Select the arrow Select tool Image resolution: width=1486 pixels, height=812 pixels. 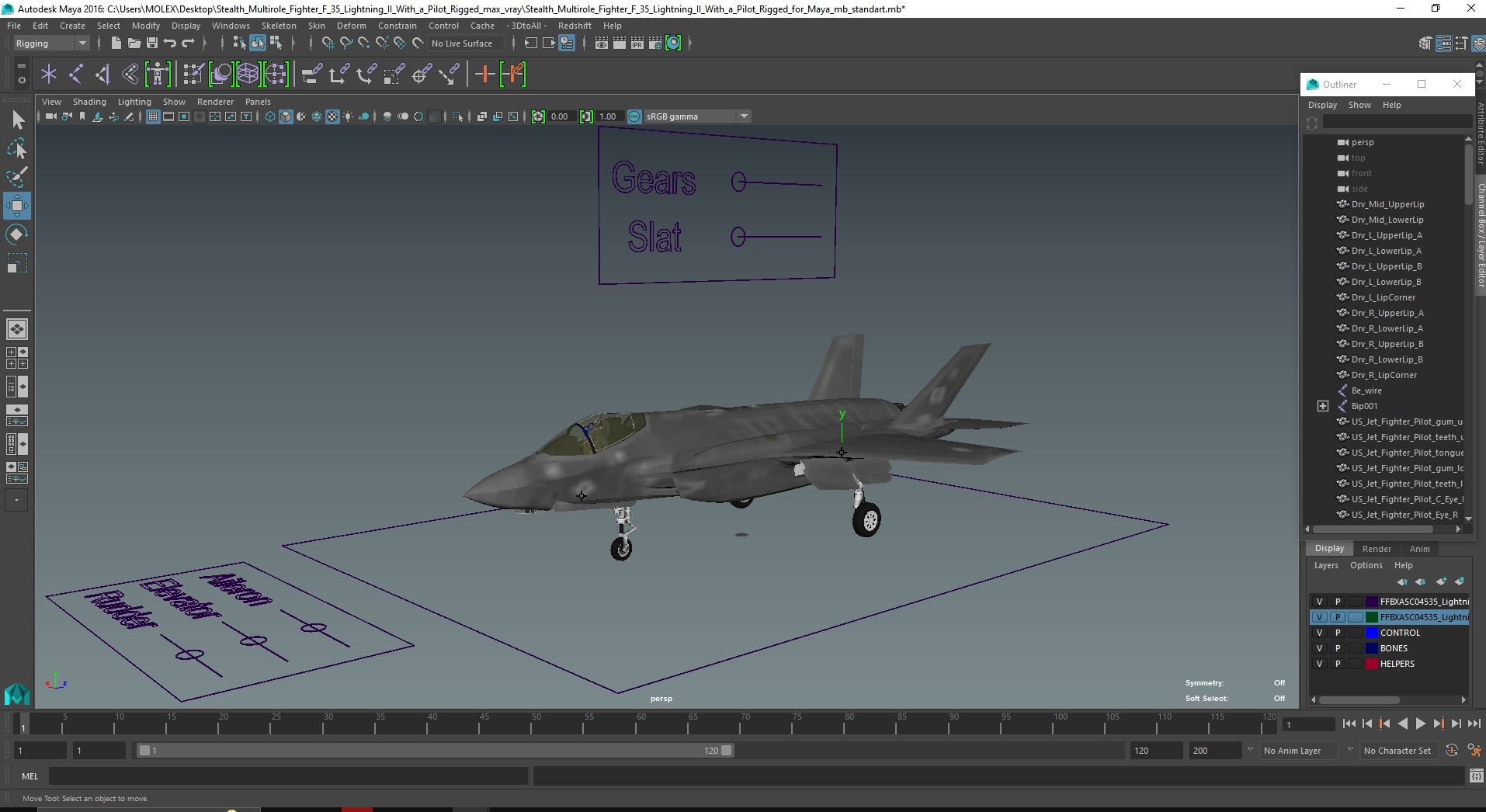point(17,120)
